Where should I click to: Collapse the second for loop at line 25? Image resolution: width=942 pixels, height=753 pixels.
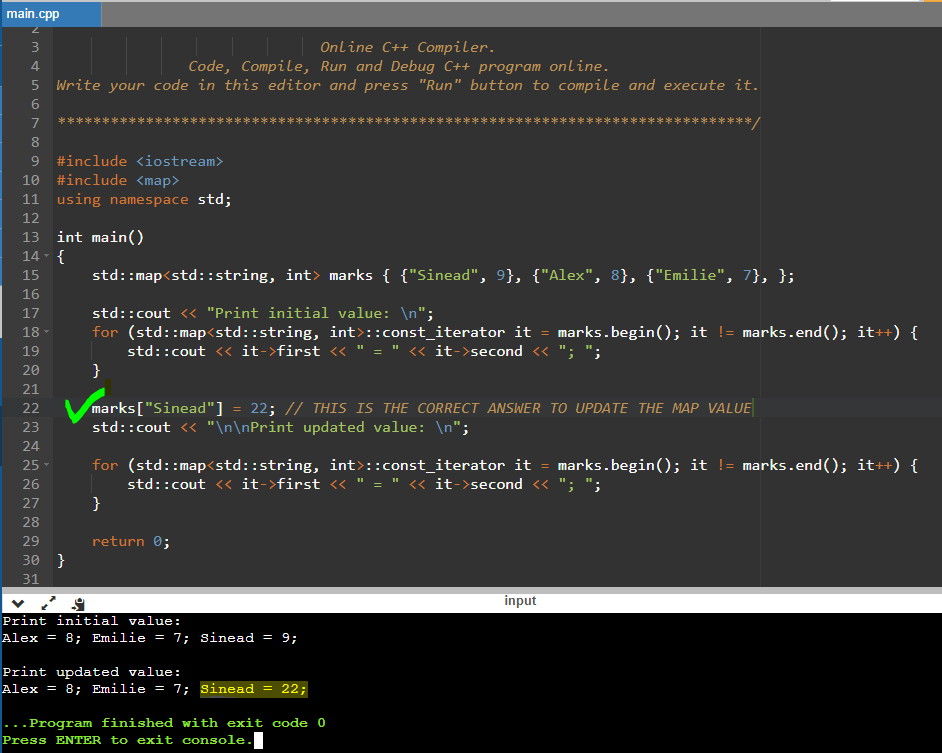click(44, 465)
